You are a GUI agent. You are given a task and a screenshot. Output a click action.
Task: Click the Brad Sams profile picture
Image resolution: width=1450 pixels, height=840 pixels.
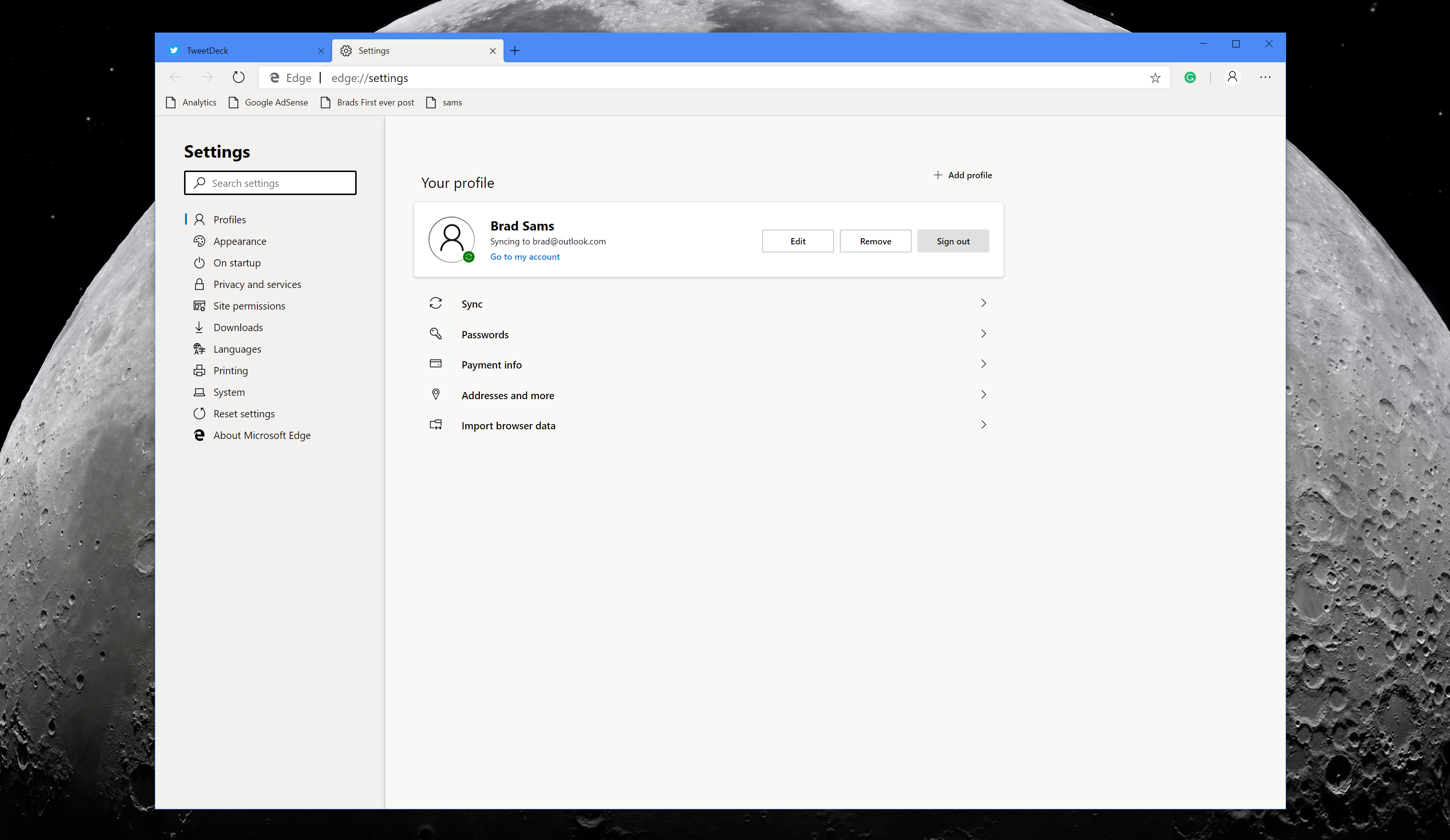point(452,239)
